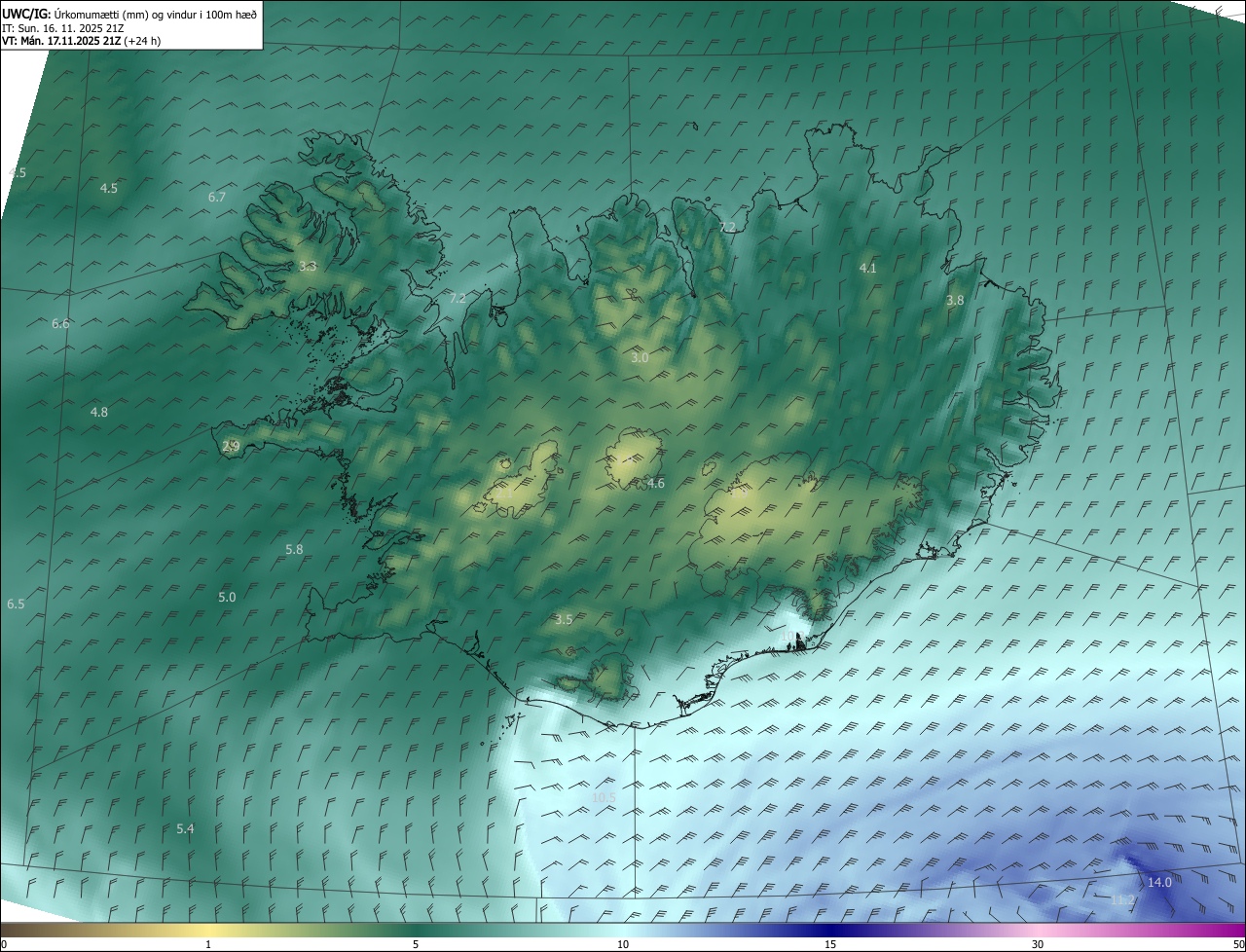Click the 4.6 value label
Viewport: 1246px width, 952px height.
tap(656, 483)
